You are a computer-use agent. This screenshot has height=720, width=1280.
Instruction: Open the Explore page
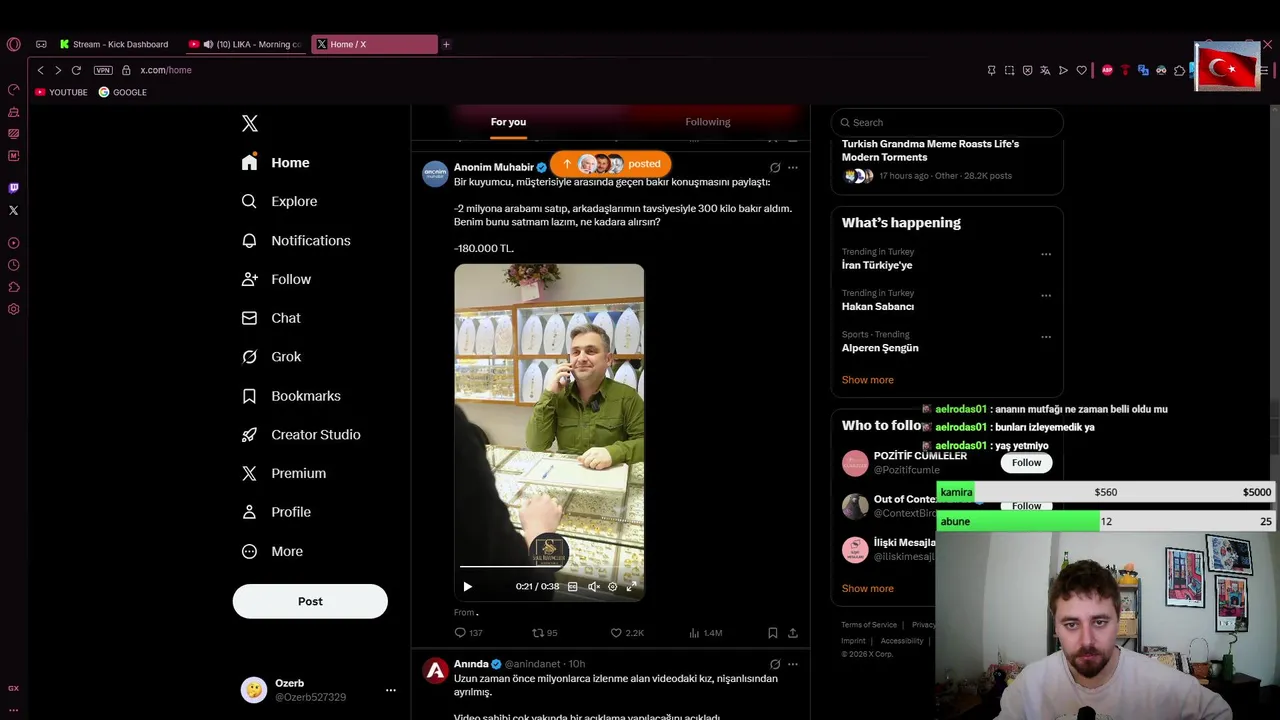coord(279,201)
